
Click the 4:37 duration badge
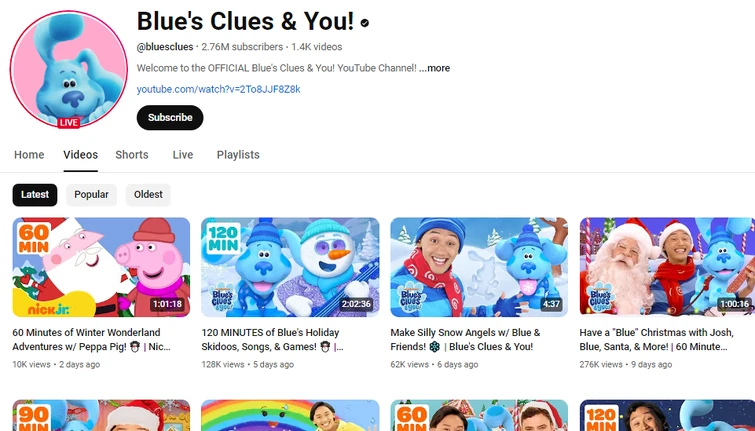pos(551,304)
